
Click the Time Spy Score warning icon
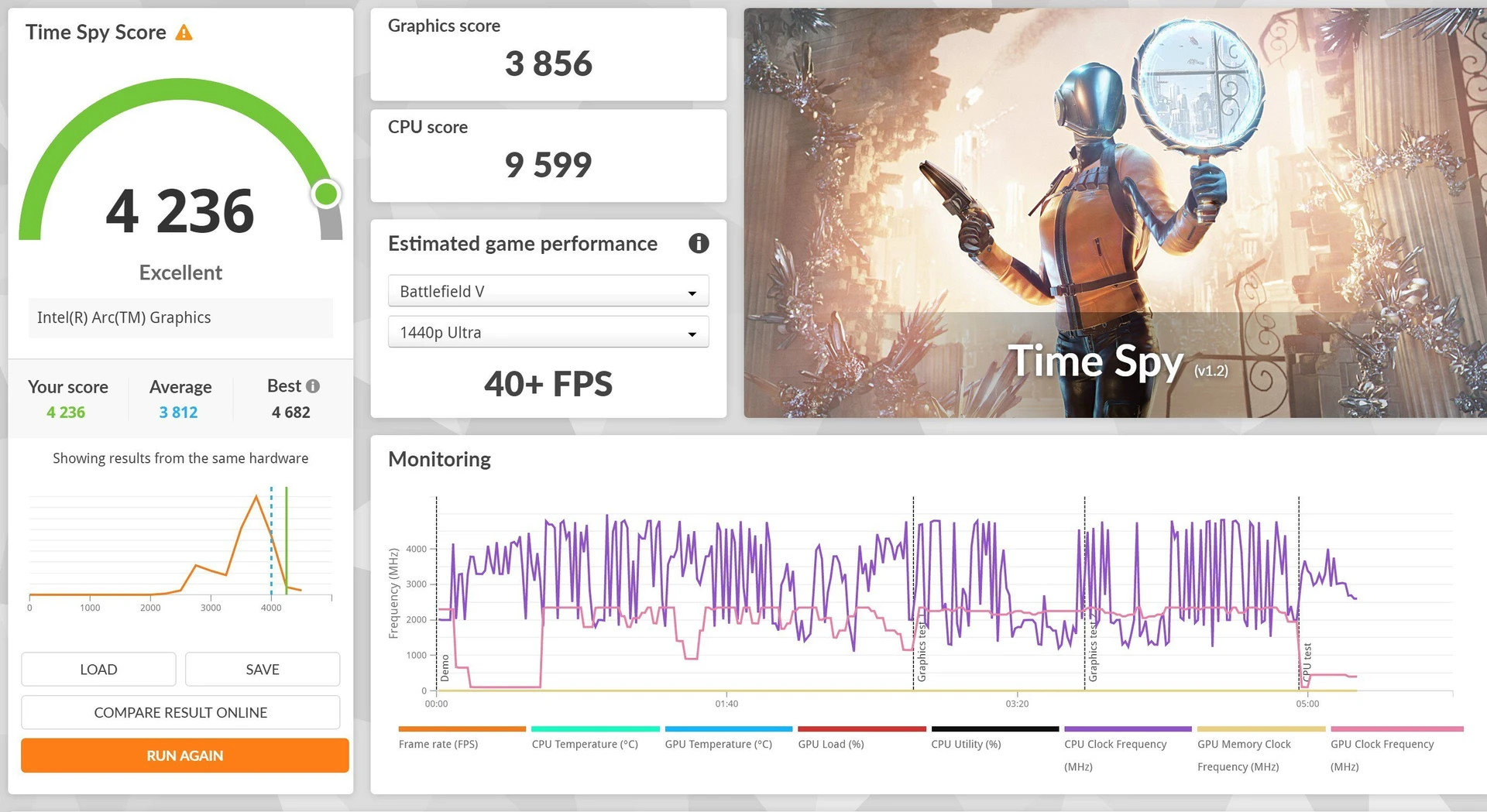pyautogui.click(x=184, y=33)
